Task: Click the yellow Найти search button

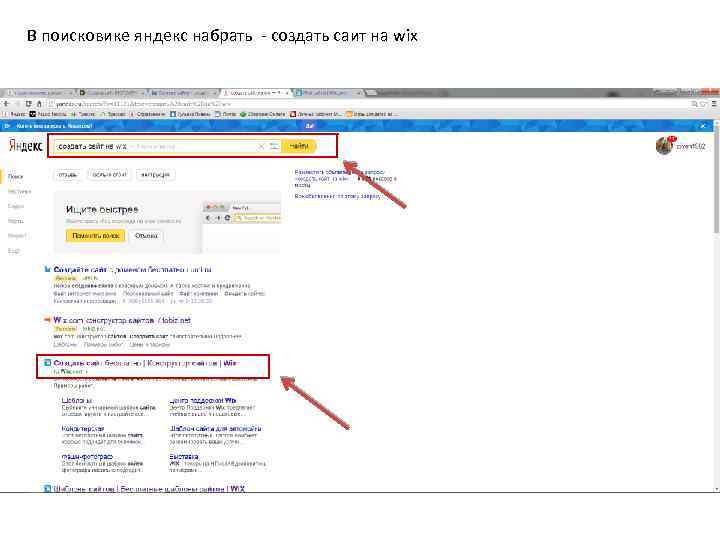Action: 299,146
